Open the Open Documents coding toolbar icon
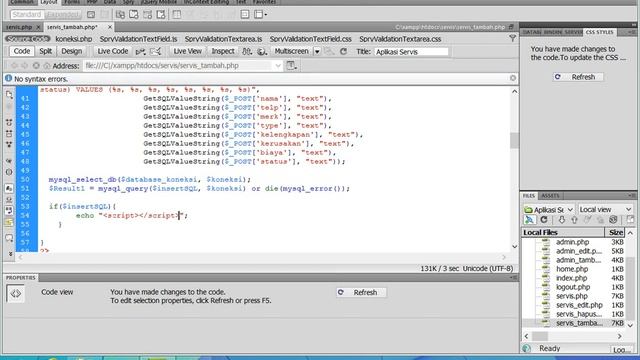 [9, 95]
